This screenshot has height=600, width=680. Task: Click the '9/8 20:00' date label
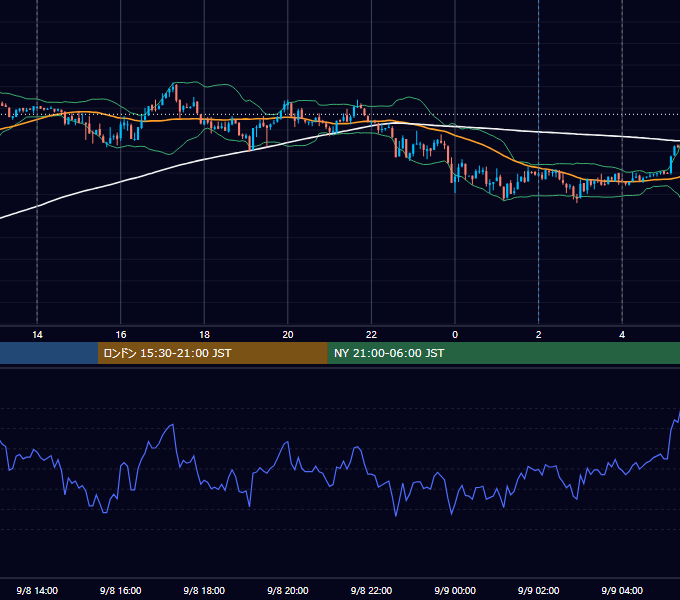coord(288,590)
